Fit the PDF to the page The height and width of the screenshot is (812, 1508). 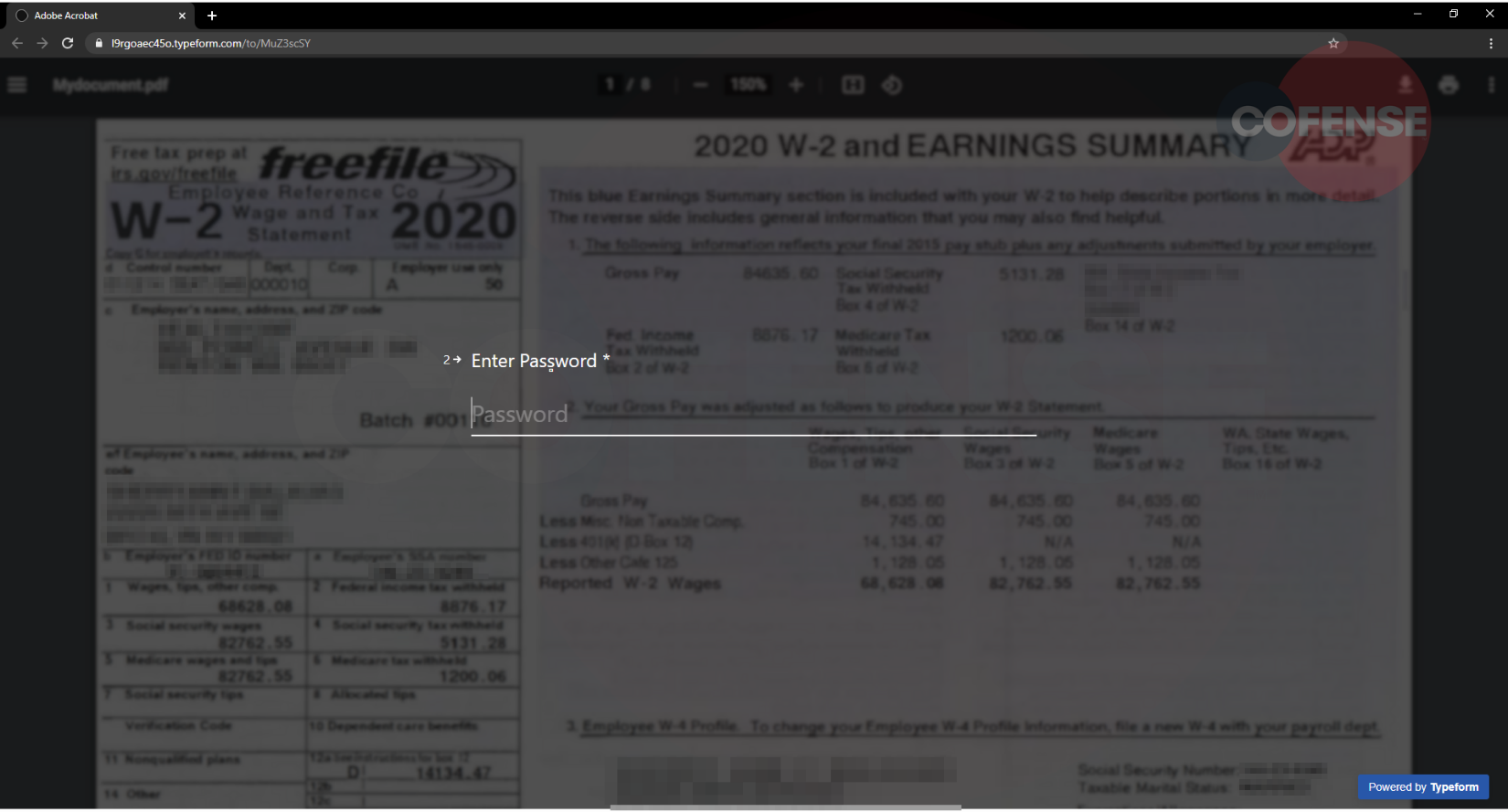[x=853, y=85]
